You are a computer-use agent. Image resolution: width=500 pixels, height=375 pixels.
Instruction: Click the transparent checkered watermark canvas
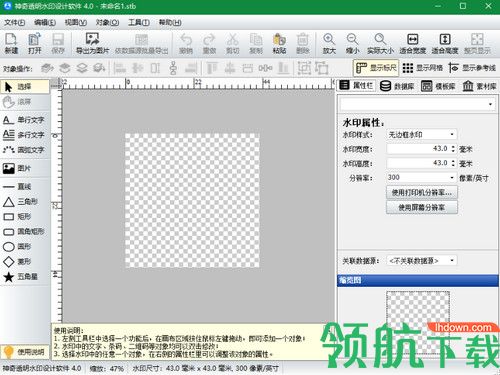click(192, 200)
